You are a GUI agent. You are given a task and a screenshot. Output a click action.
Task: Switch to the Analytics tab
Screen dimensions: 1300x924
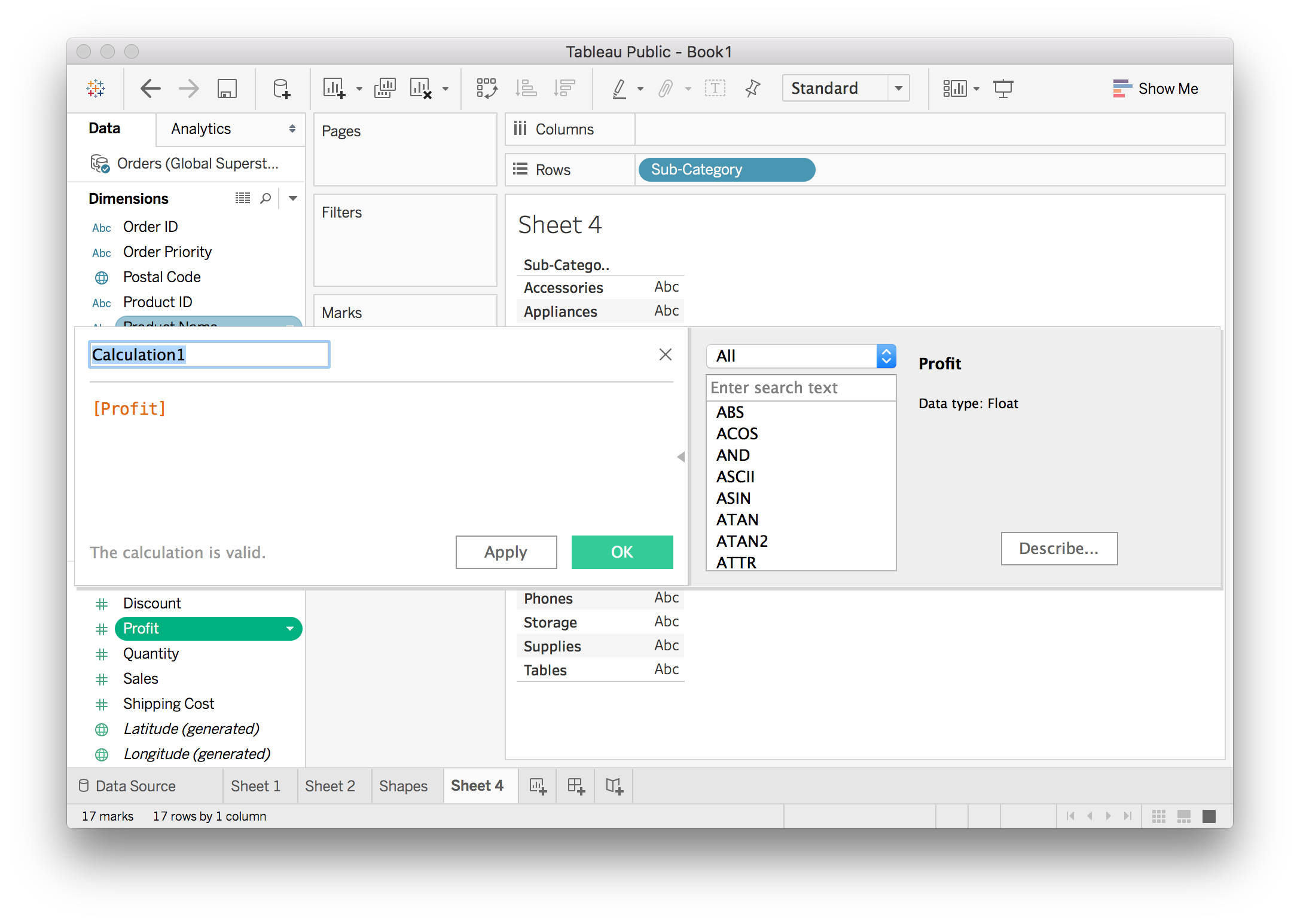pyautogui.click(x=201, y=129)
